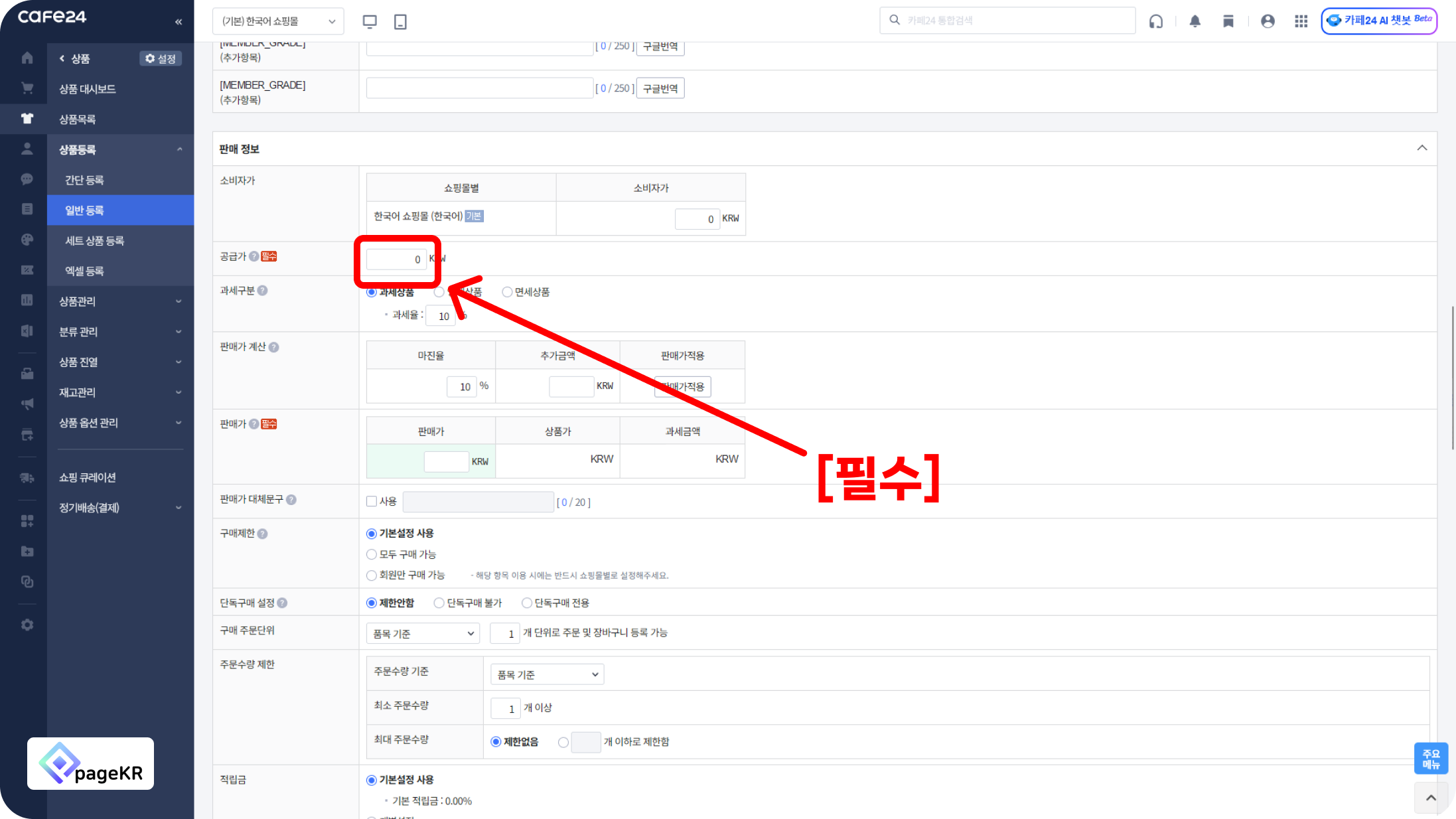Open 카페24 AI 챗봇 button
Screen dimensions: 1456x819
click(1379, 21)
